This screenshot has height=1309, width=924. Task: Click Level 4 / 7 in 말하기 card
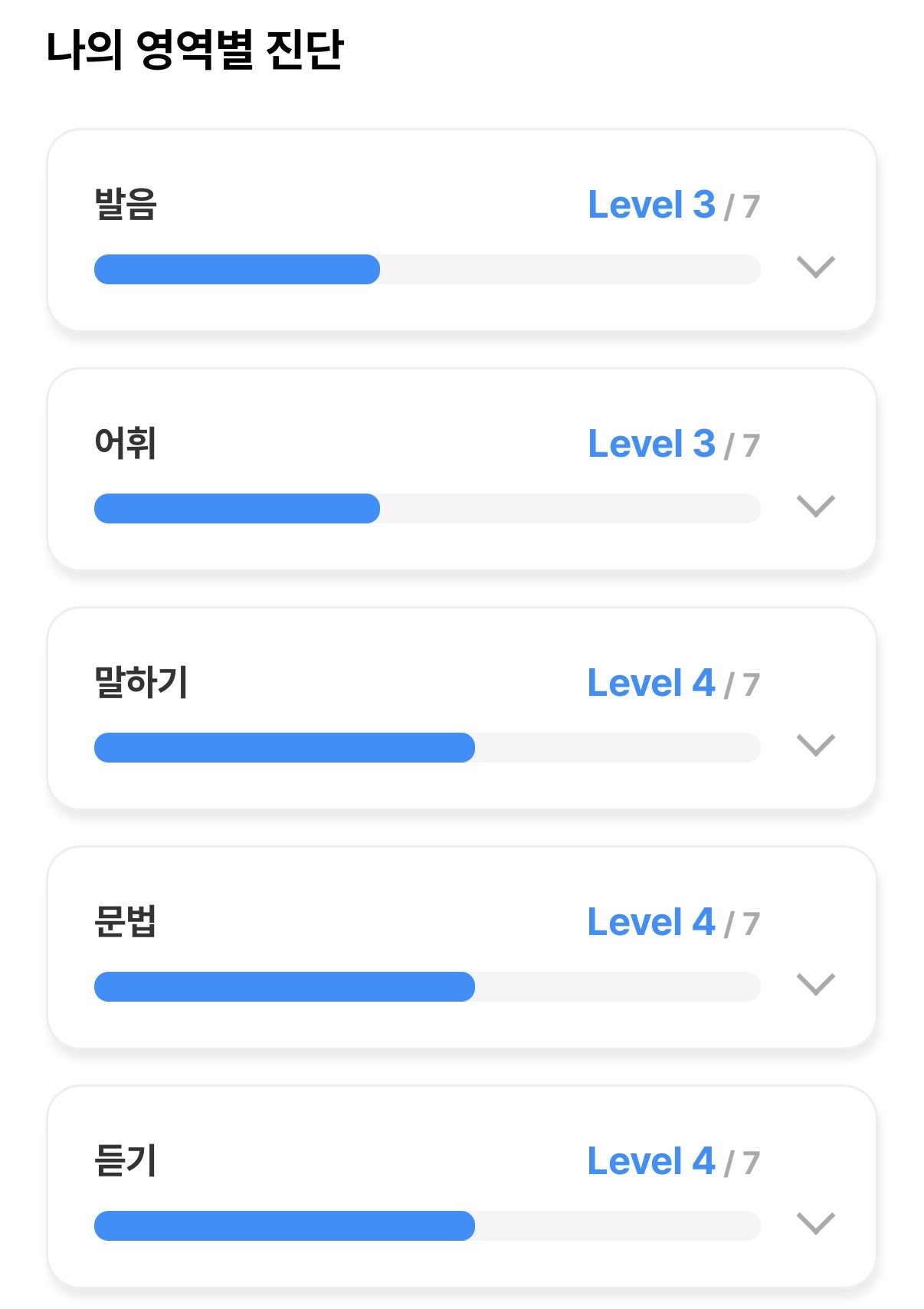coord(674,684)
